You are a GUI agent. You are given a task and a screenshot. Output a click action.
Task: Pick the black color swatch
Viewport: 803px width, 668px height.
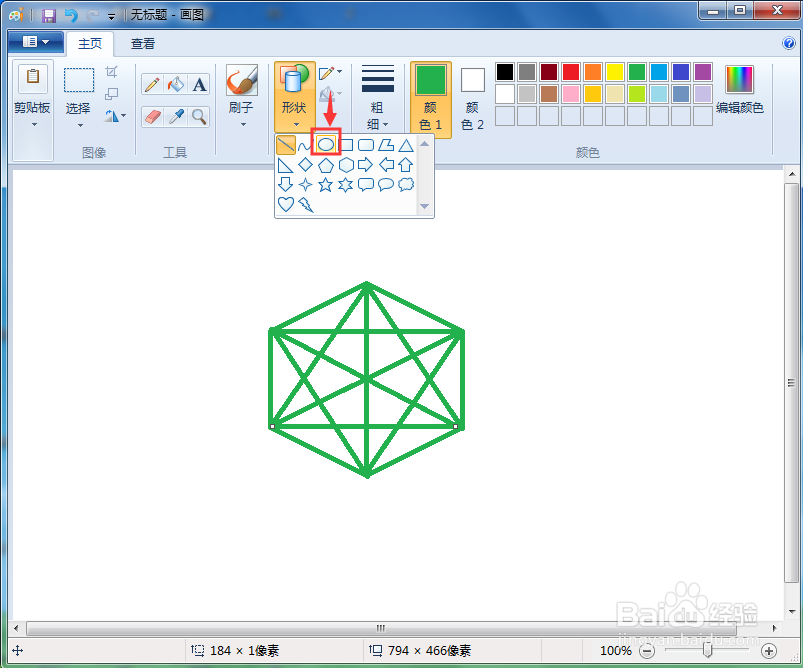click(505, 72)
